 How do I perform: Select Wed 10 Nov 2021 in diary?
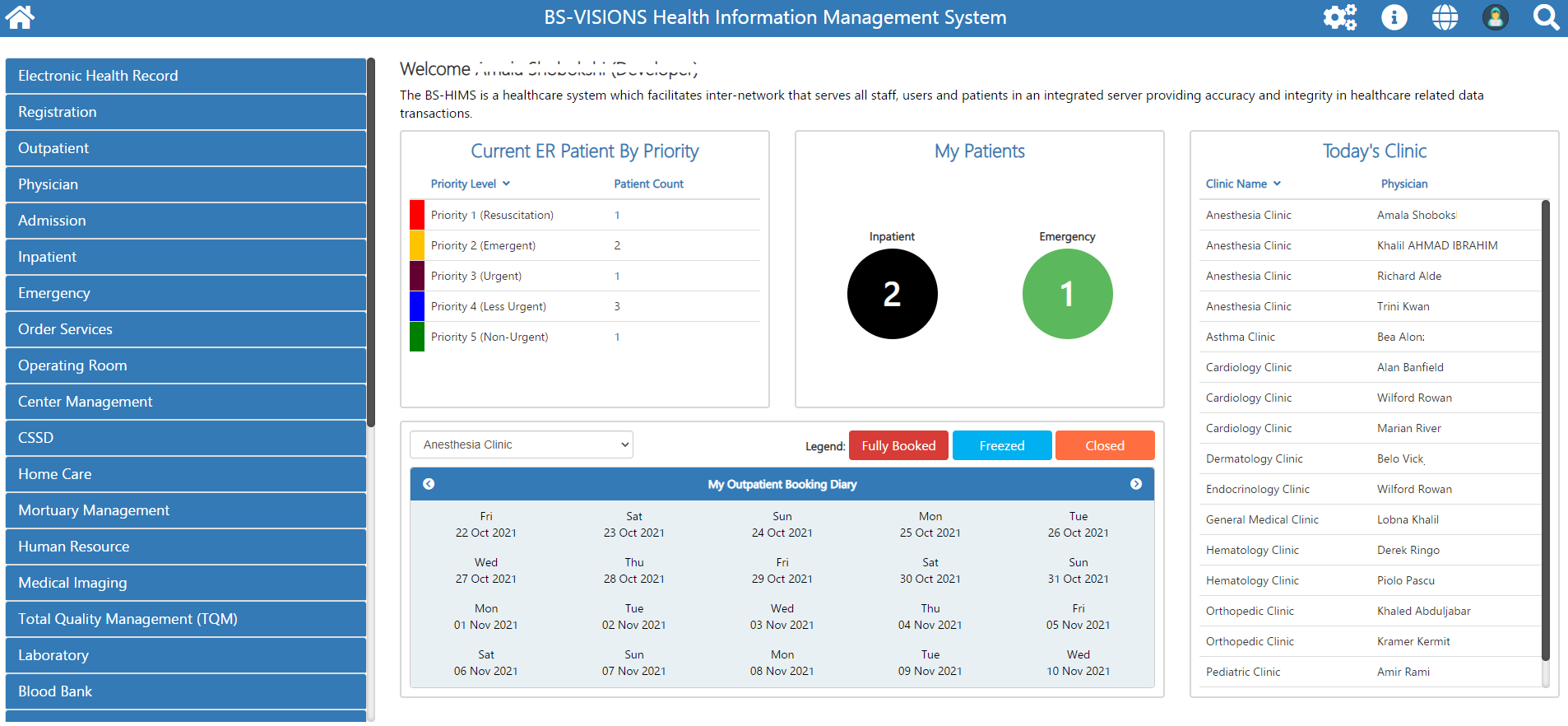click(x=1079, y=663)
